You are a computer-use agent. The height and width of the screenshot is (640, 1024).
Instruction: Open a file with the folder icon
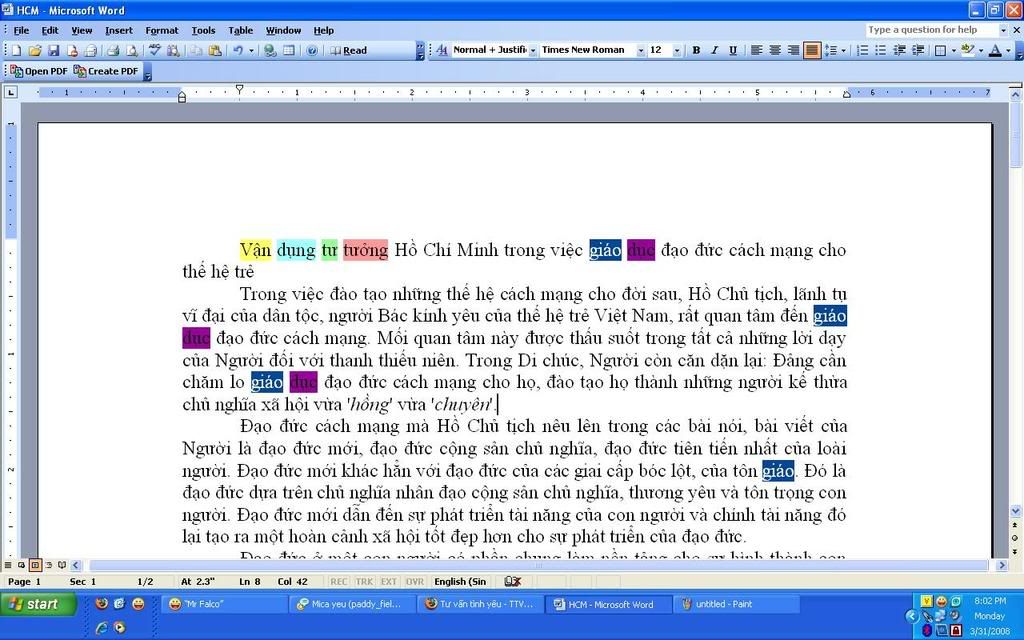click(35, 50)
